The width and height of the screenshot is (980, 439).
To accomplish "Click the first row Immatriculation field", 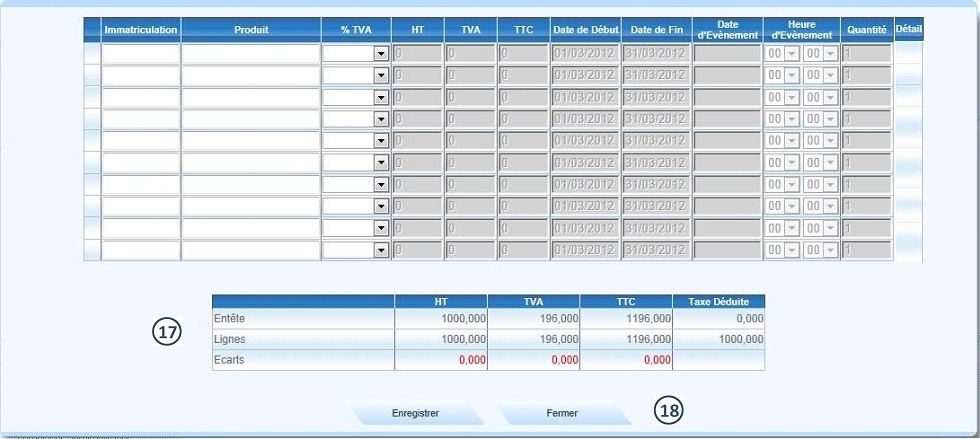I will [x=141, y=54].
